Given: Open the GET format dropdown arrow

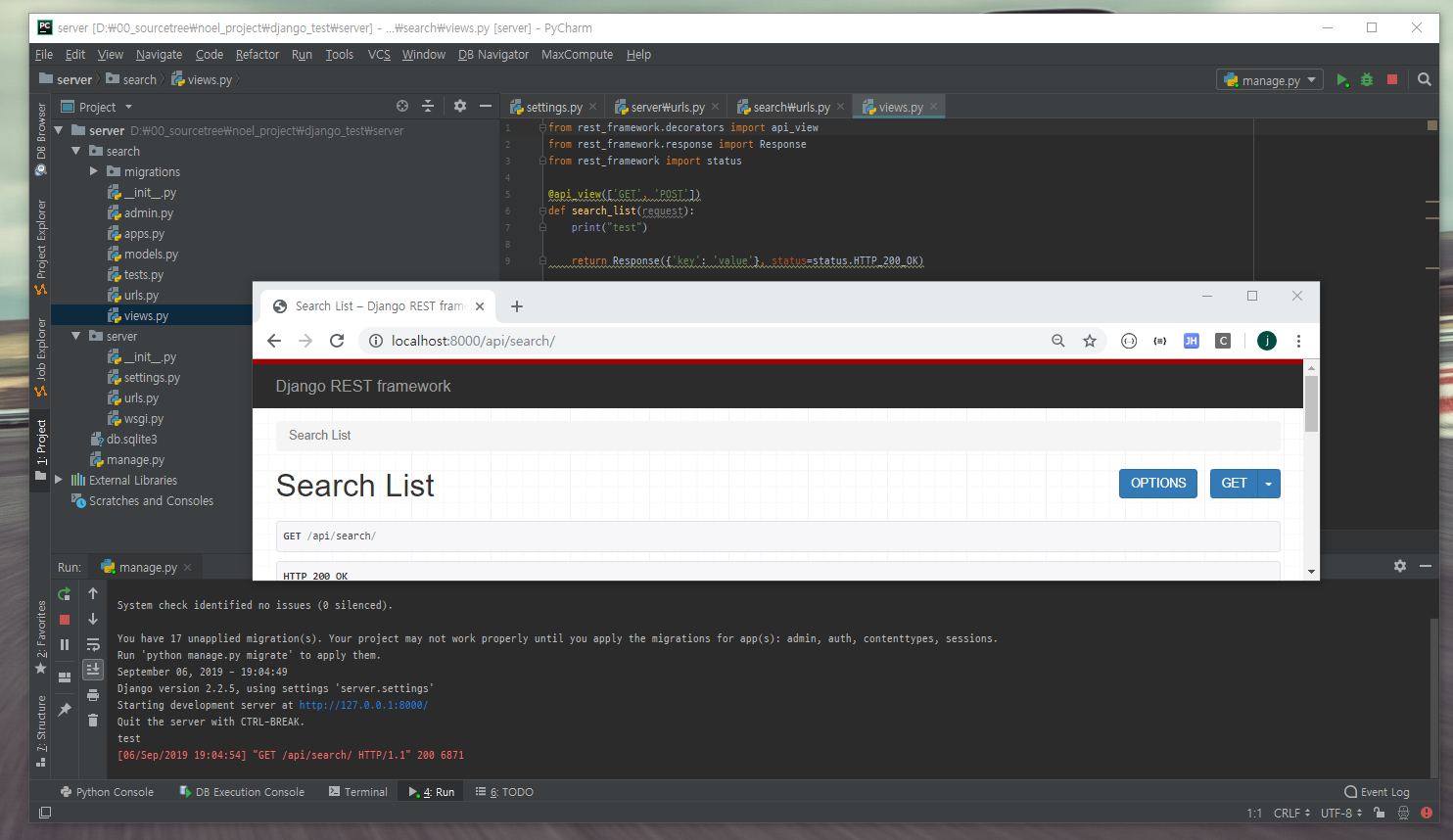Looking at the screenshot, I should pyautogui.click(x=1269, y=484).
